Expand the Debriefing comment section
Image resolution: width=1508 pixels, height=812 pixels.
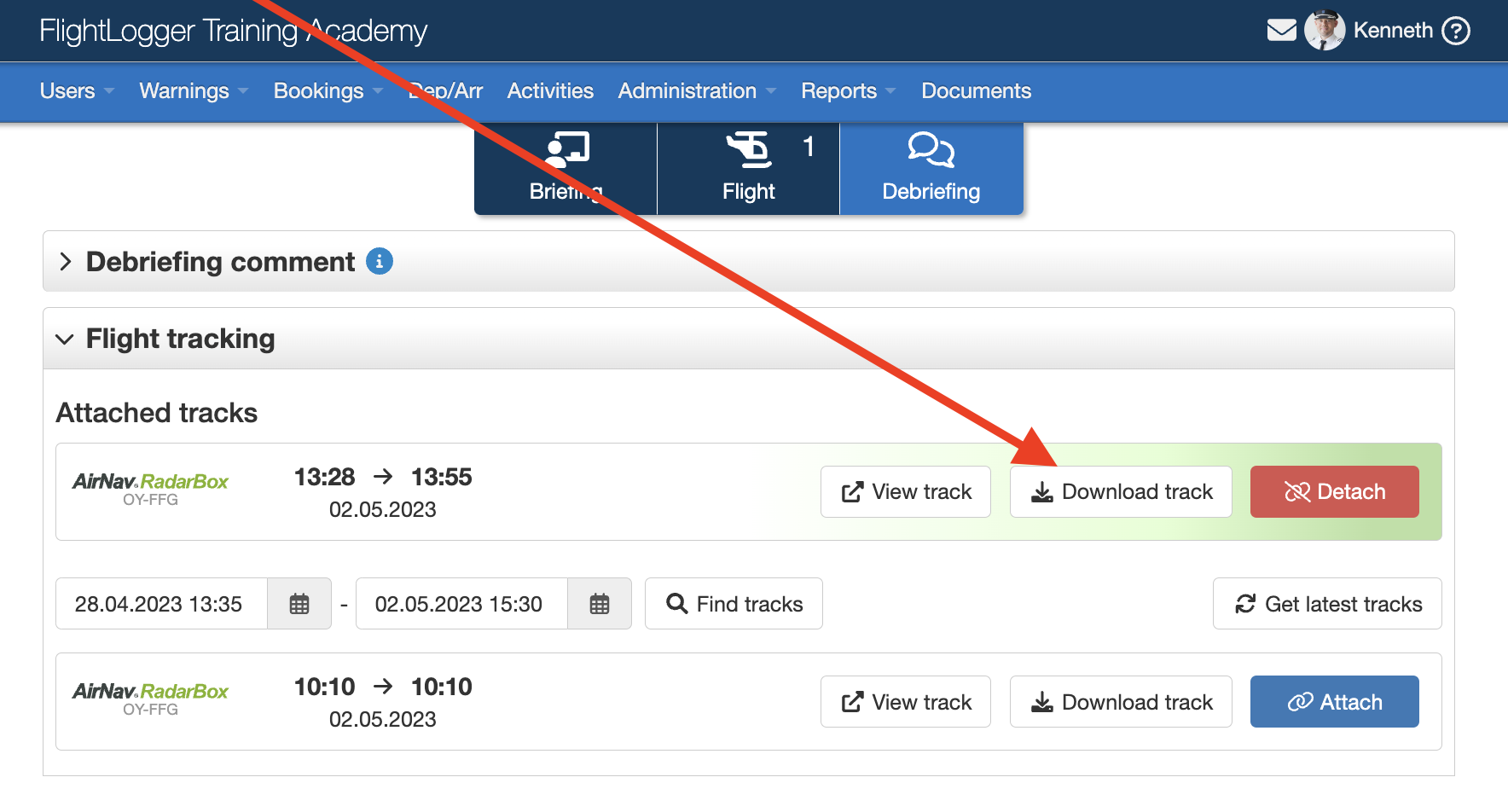click(66, 261)
